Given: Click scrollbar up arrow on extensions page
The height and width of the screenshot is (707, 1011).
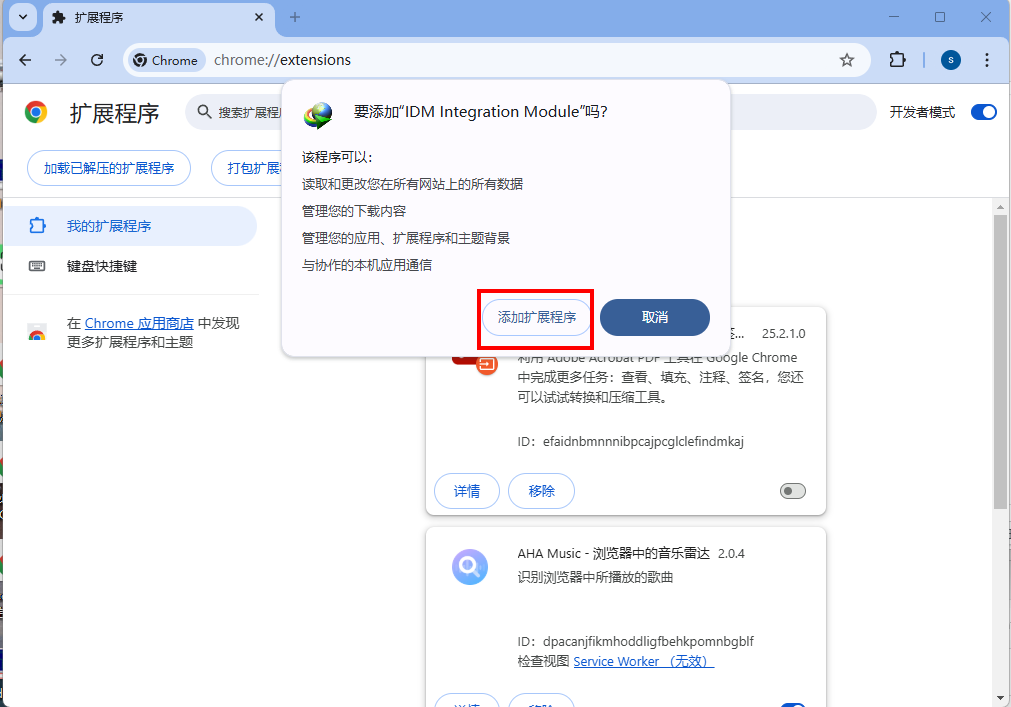Looking at the screenshot, I should [x=1000, y=207].
